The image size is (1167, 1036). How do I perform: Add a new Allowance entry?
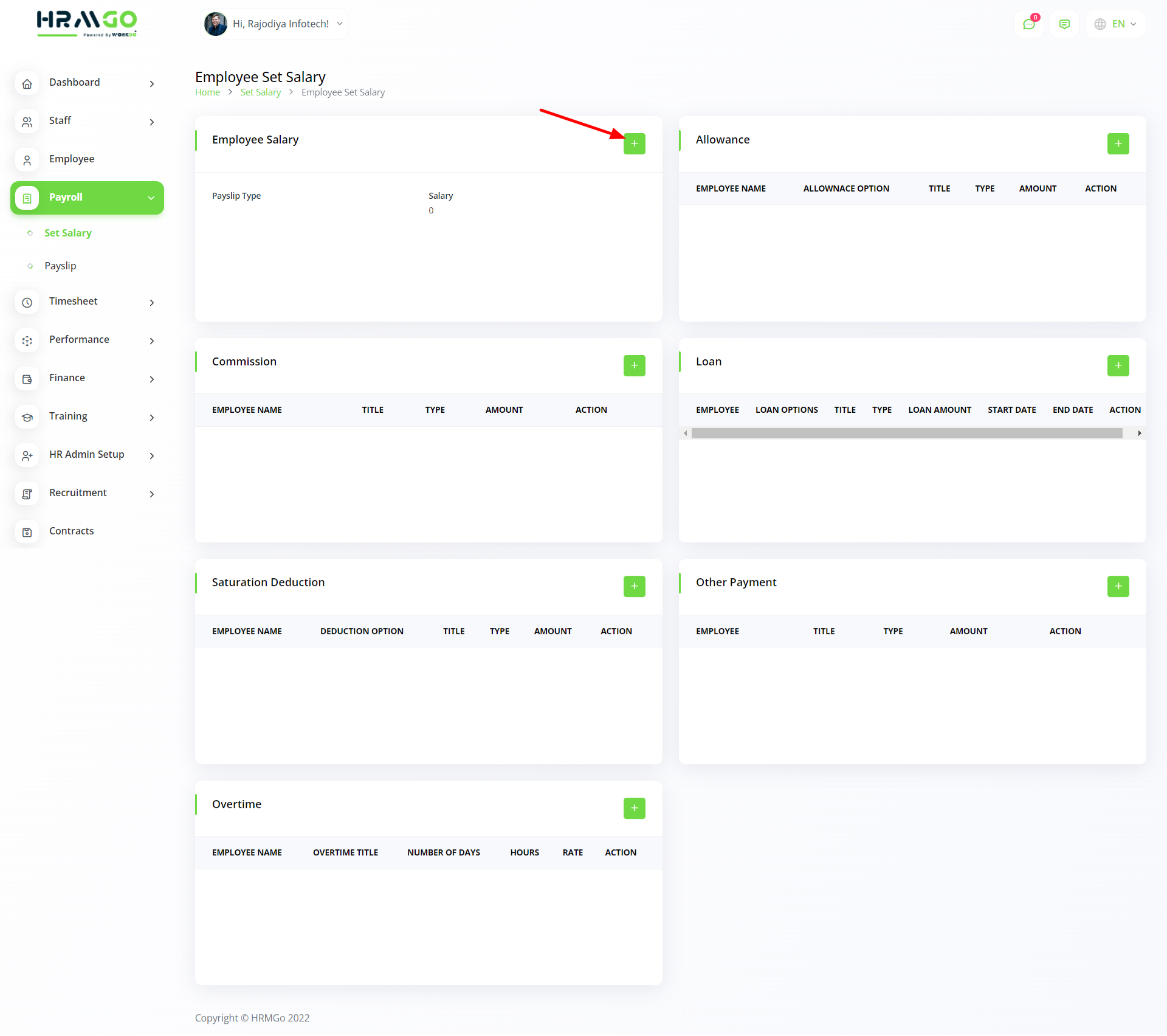[1118, 143]
